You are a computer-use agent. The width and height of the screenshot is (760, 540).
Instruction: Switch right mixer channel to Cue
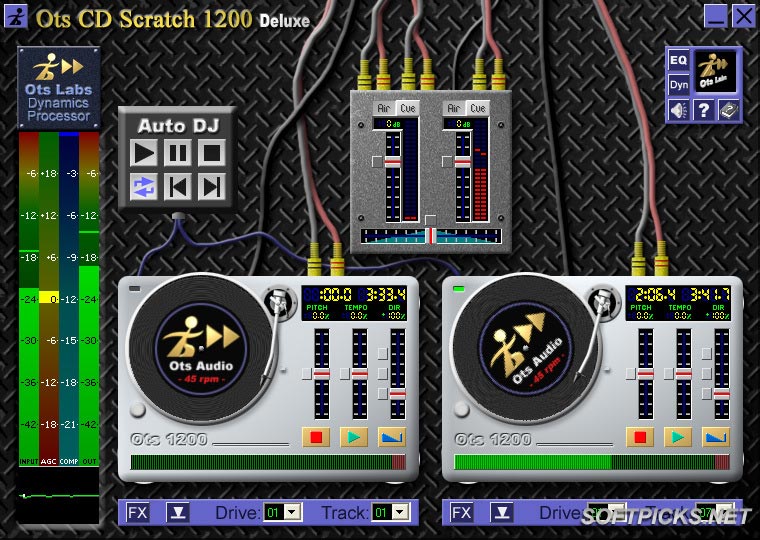click(477, 108)
